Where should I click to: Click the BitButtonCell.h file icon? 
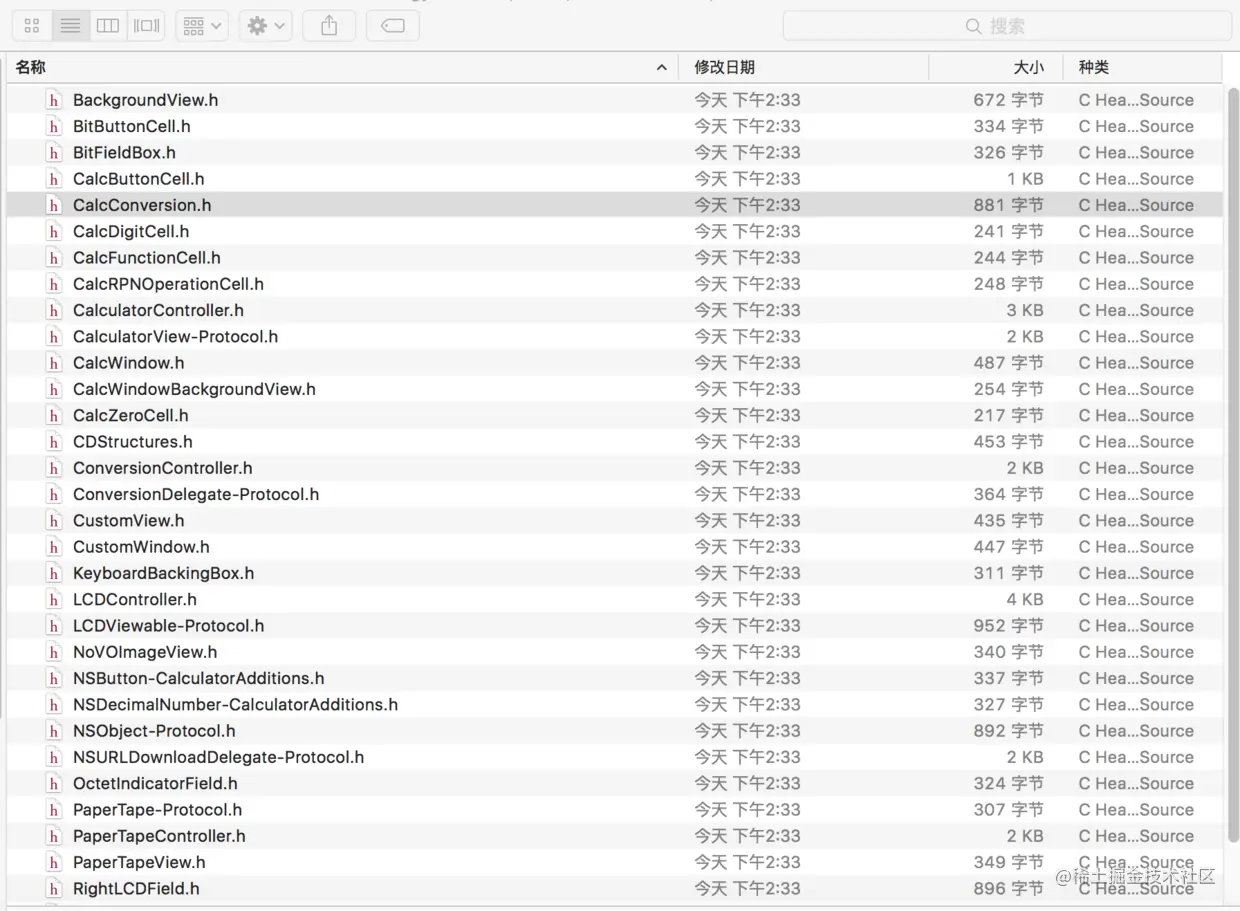pos(54,126)
